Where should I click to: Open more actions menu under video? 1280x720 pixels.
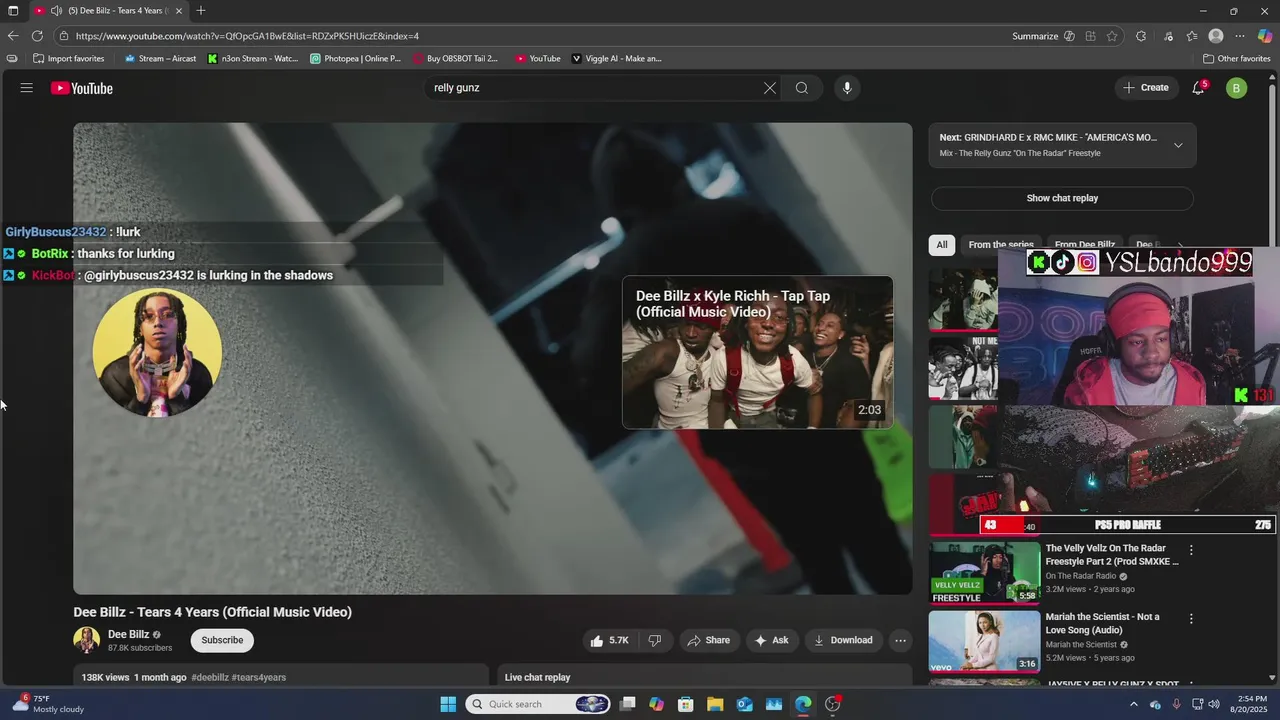(900, 640)
